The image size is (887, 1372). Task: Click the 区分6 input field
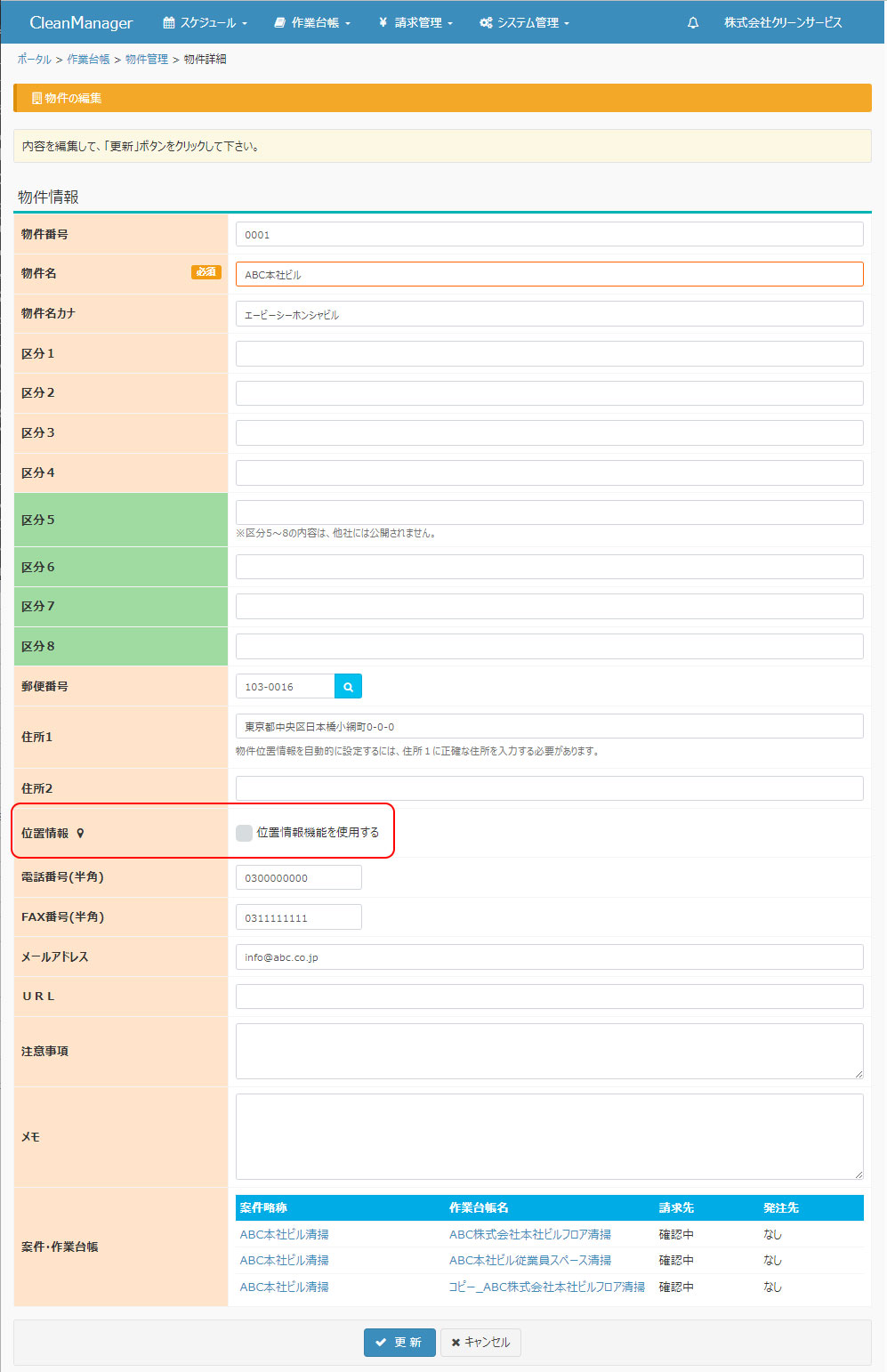[x=550, y=567]
